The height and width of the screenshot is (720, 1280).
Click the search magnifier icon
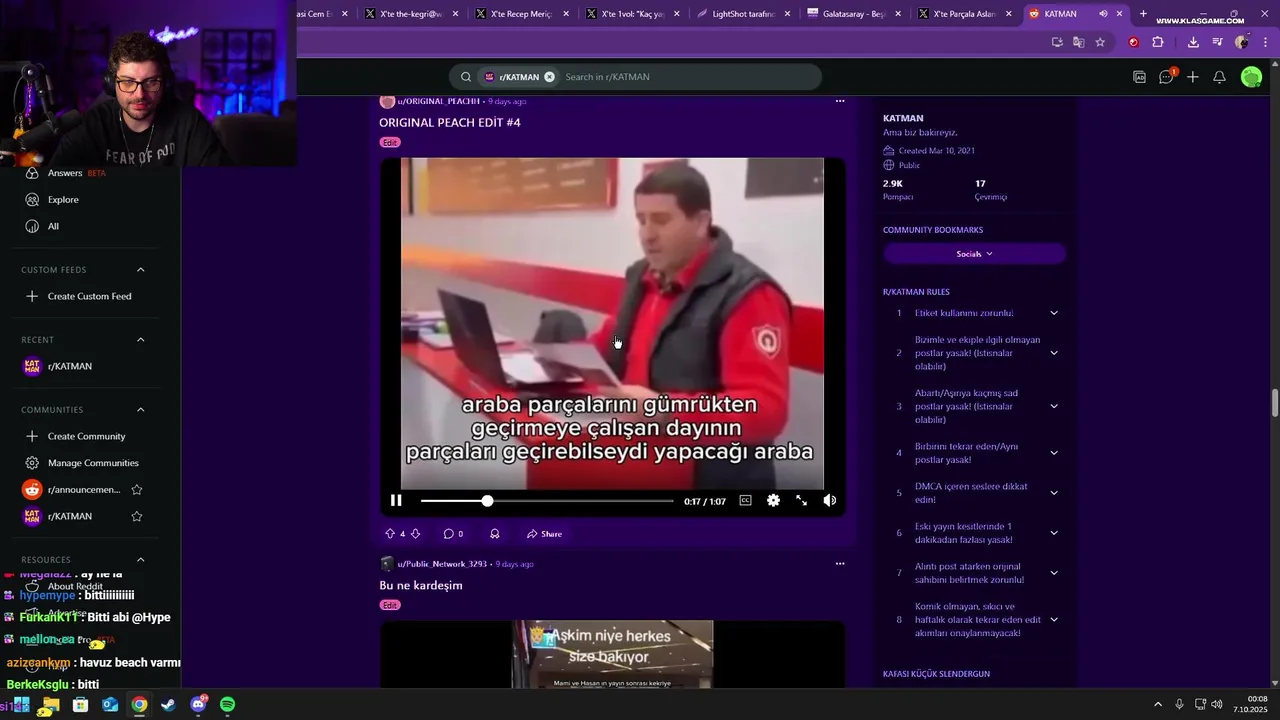[466, 77]
